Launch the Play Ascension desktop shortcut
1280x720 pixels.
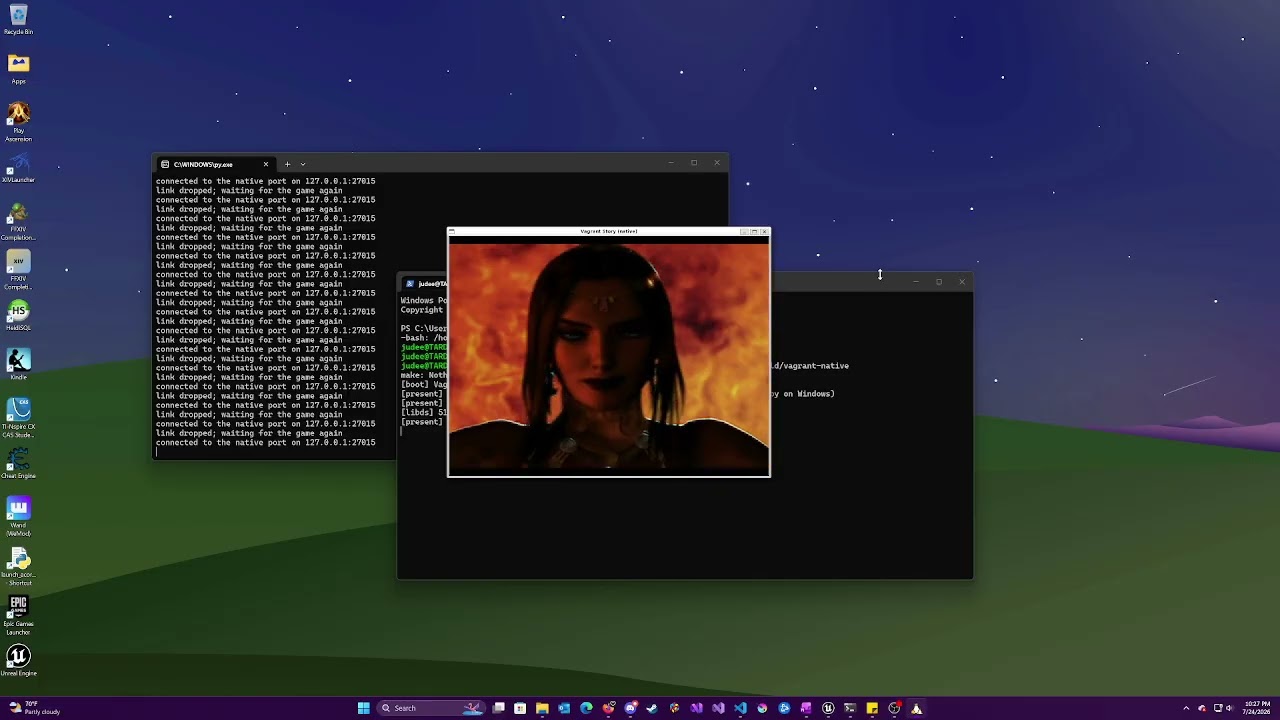coord(18,122)
